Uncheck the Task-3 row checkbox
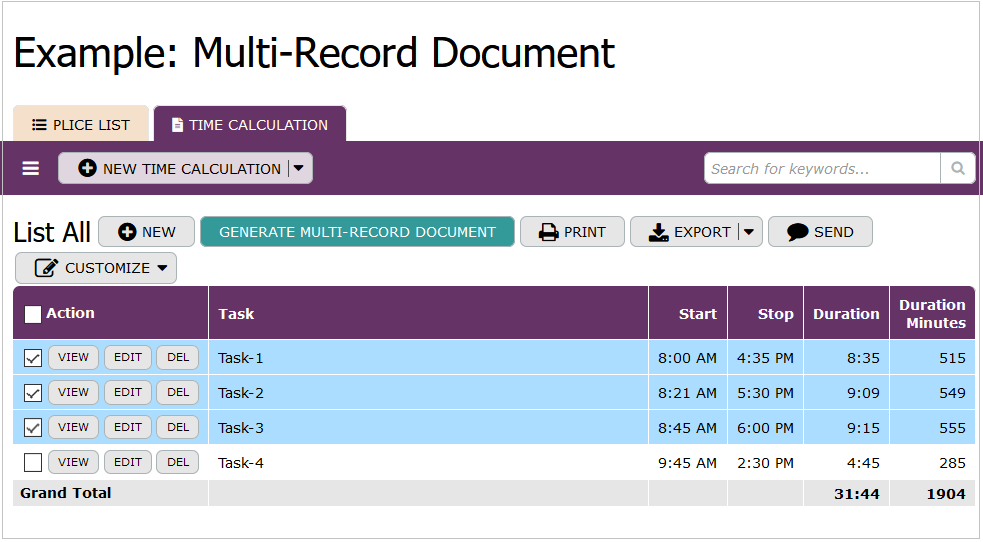983x542 pixels. (x=33, y=428)
